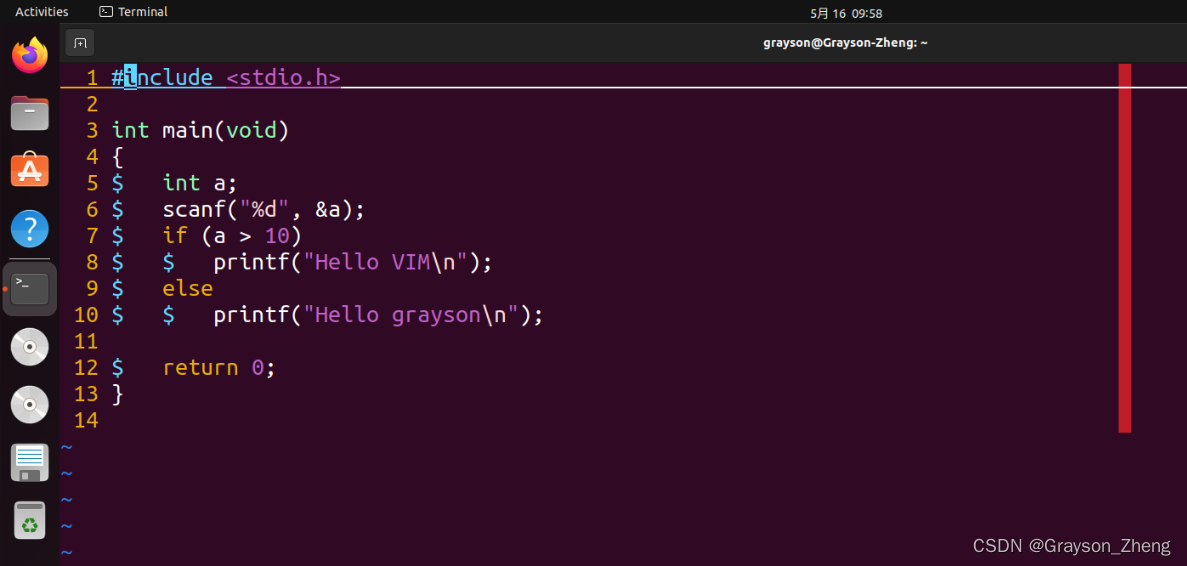Click the return 0 statement
The image size is (1187, 566).
[218, 367]
